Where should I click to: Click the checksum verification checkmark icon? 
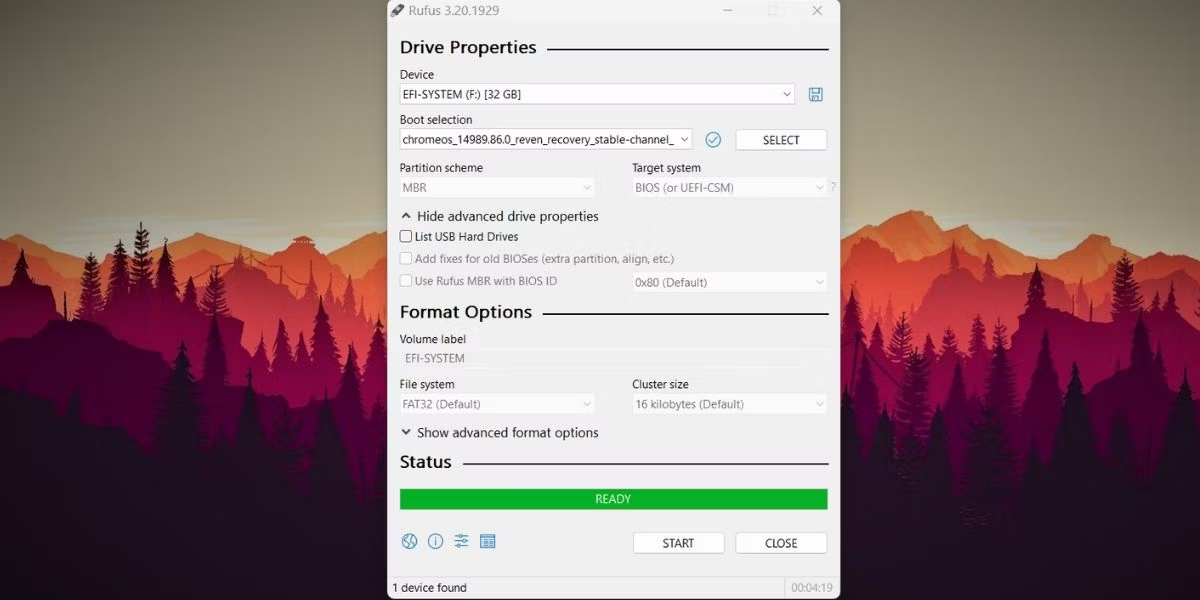point(713,140)
